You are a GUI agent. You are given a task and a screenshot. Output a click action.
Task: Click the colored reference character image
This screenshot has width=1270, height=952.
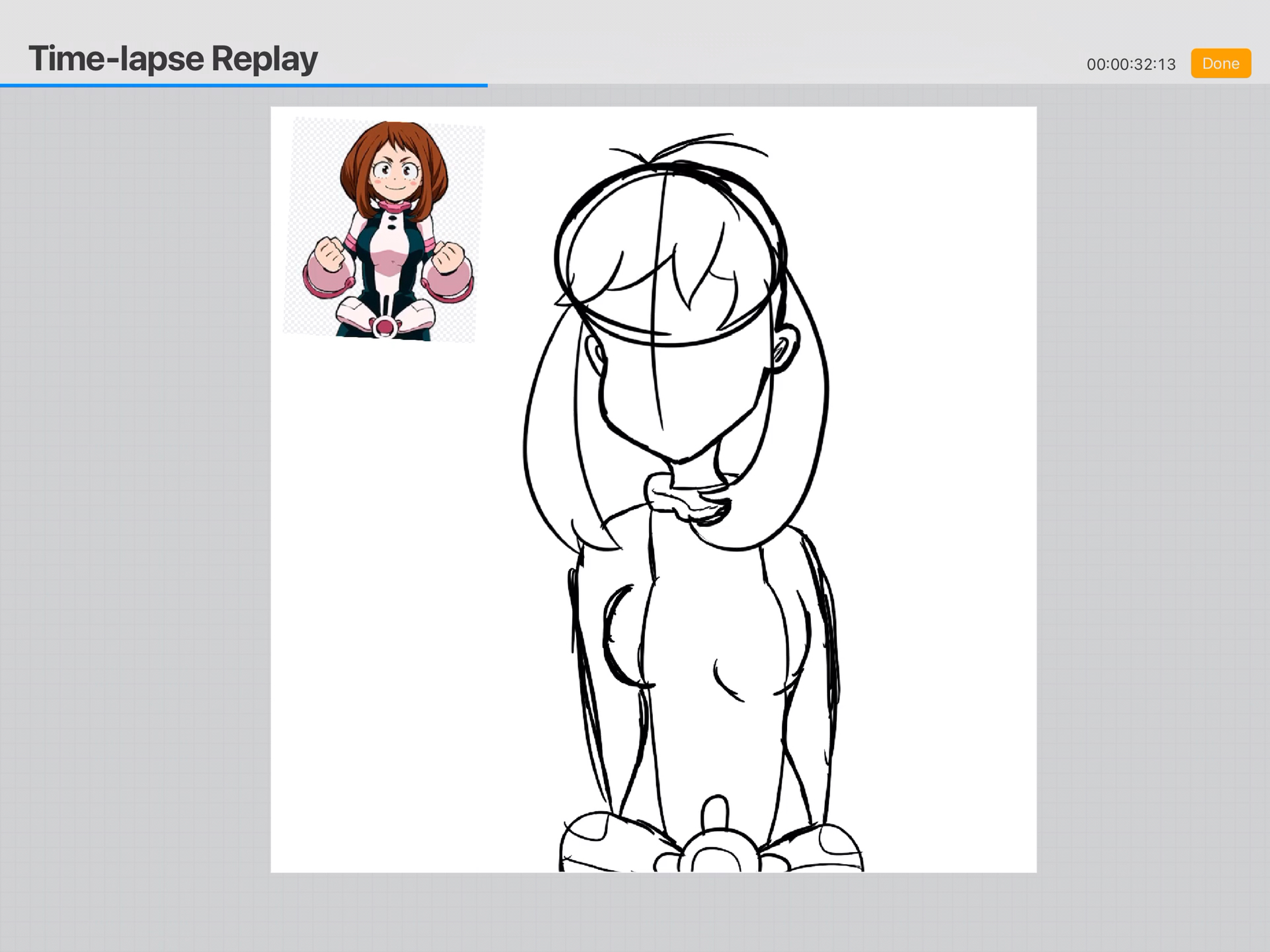(384, 230)
